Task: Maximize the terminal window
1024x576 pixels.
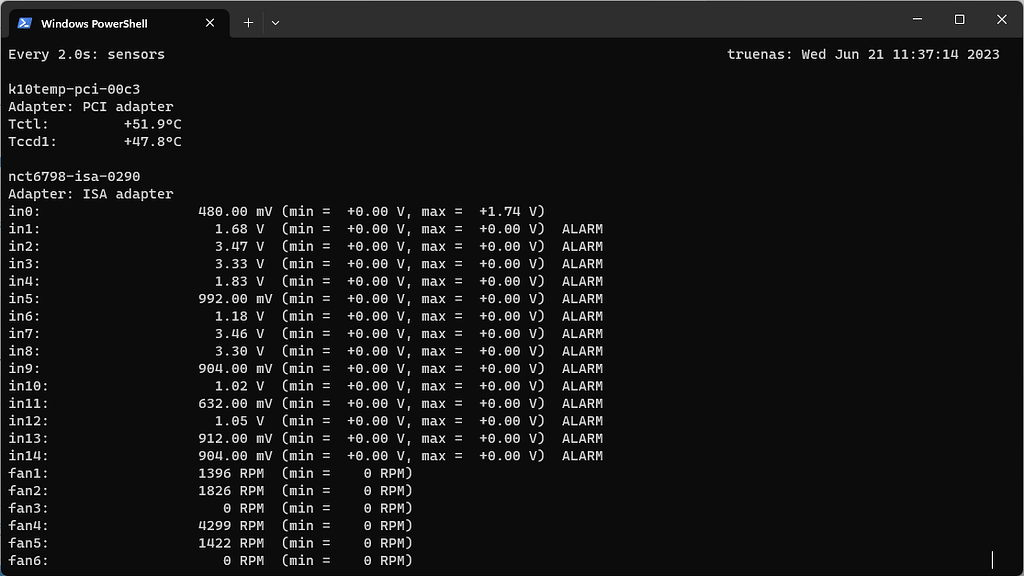Action: pyautogui.click(x=959, y=19)
